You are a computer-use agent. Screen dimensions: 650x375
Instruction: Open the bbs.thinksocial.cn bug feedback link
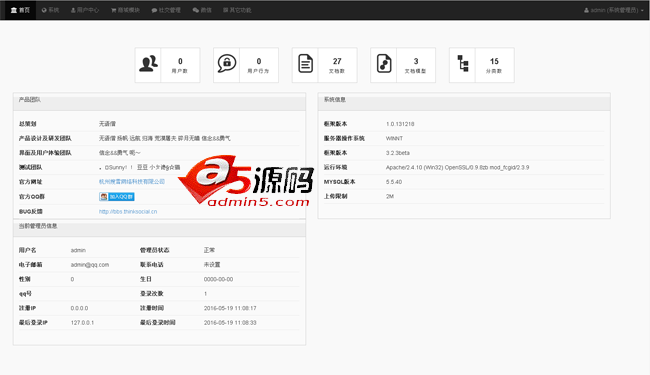[128, 211]
